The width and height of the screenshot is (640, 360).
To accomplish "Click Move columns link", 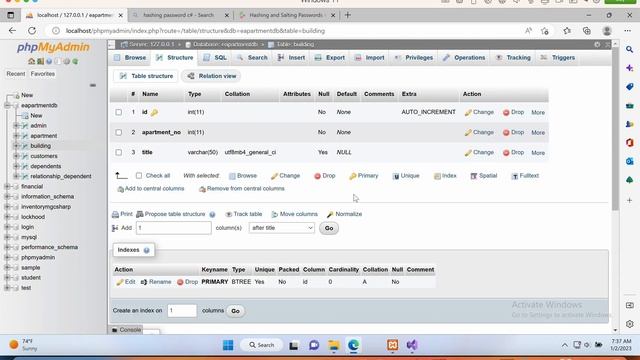I will (295, 214).
